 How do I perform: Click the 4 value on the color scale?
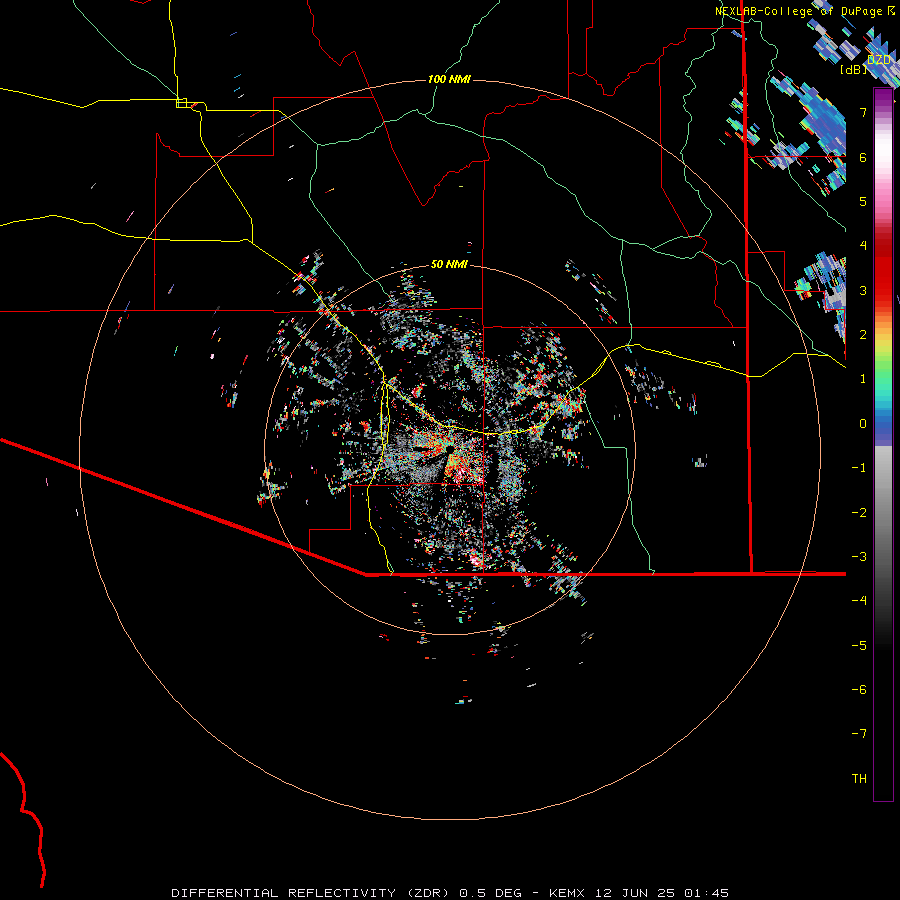[863, 246]
